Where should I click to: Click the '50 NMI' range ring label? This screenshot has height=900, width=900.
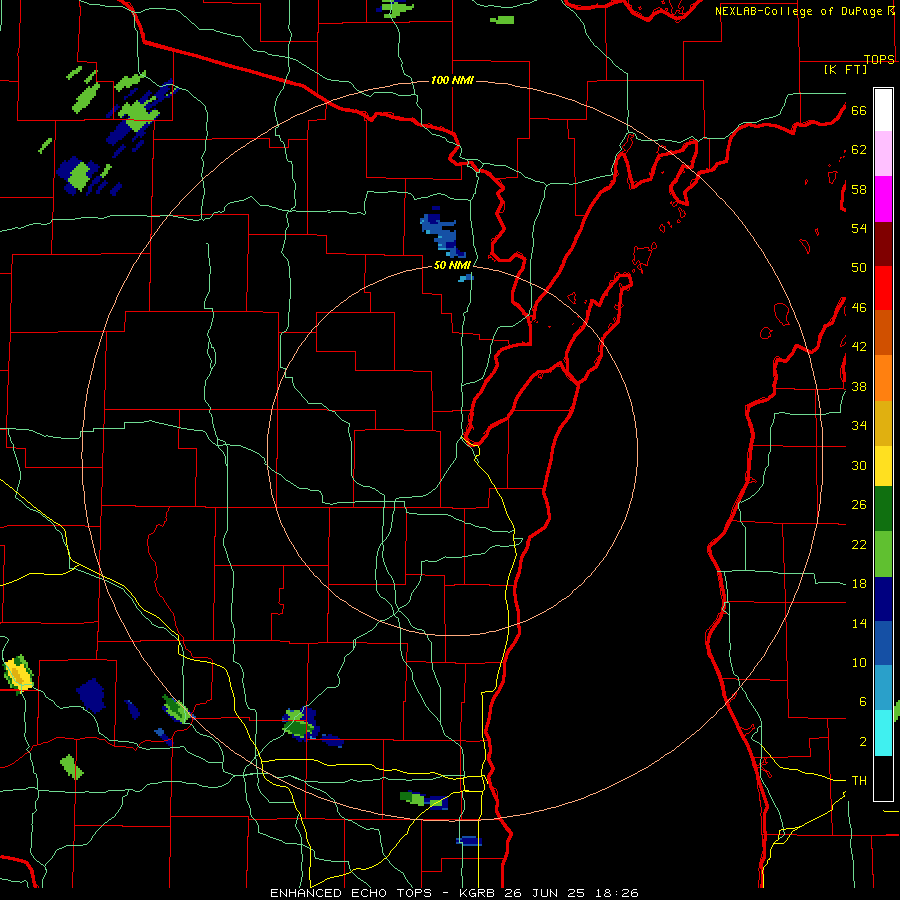coord(452,265)
